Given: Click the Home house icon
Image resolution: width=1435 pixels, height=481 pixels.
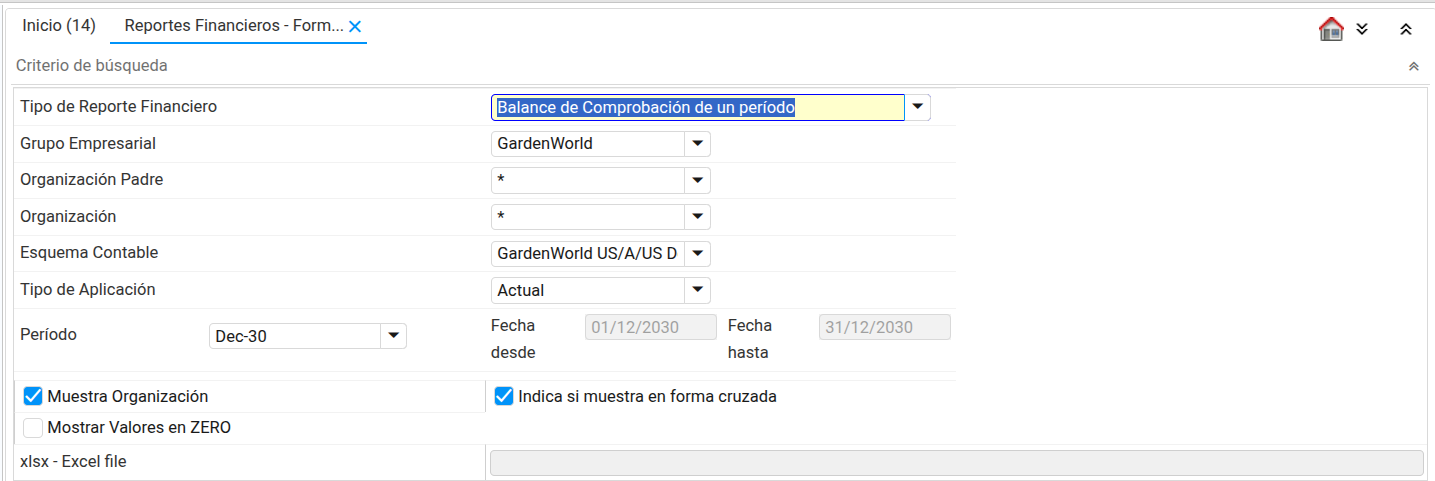Looking at the screenshot, I should 1331,29.
